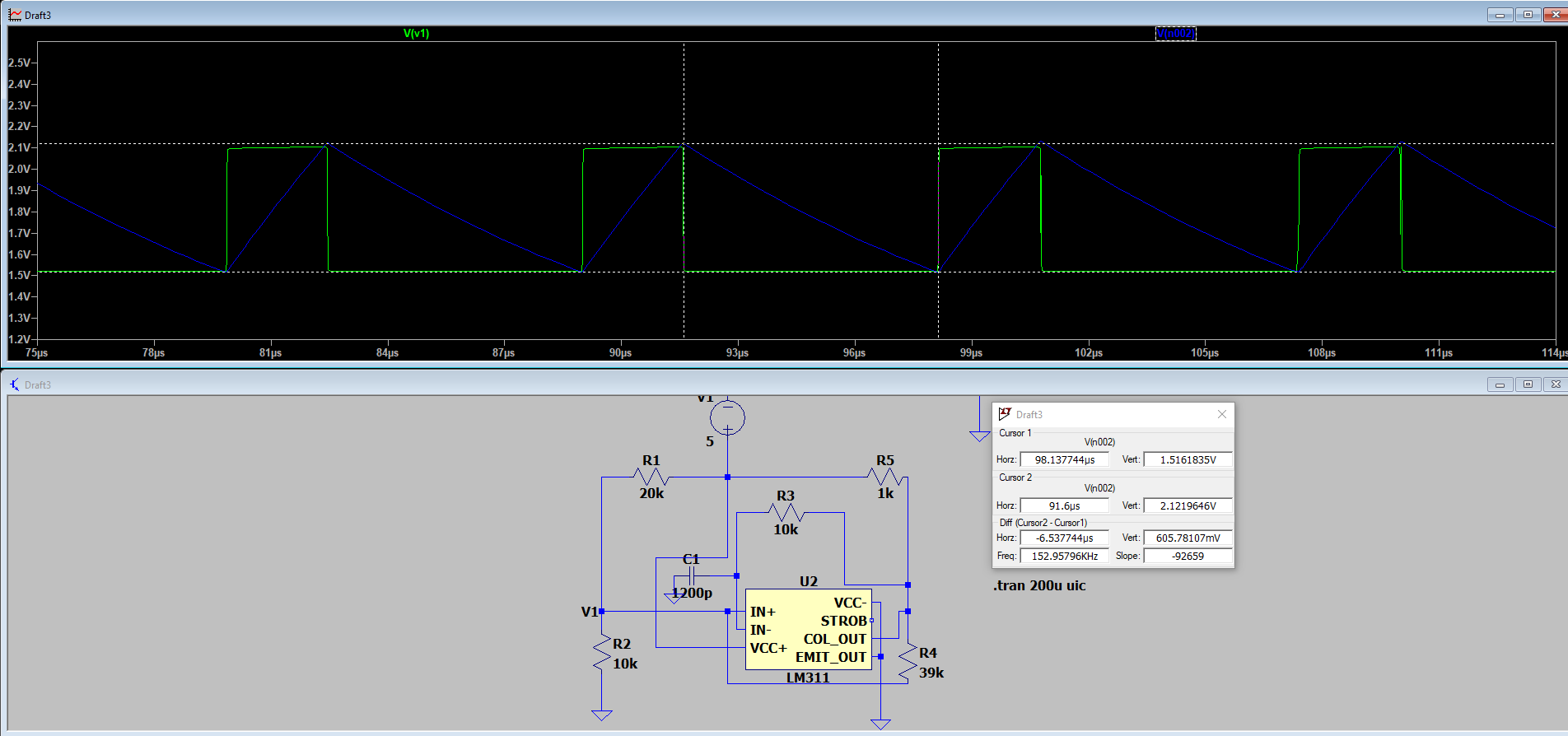Click the voltage source value 5
Image resolution: width=1568 pixels, height=736 pixels.
point(710,441)
